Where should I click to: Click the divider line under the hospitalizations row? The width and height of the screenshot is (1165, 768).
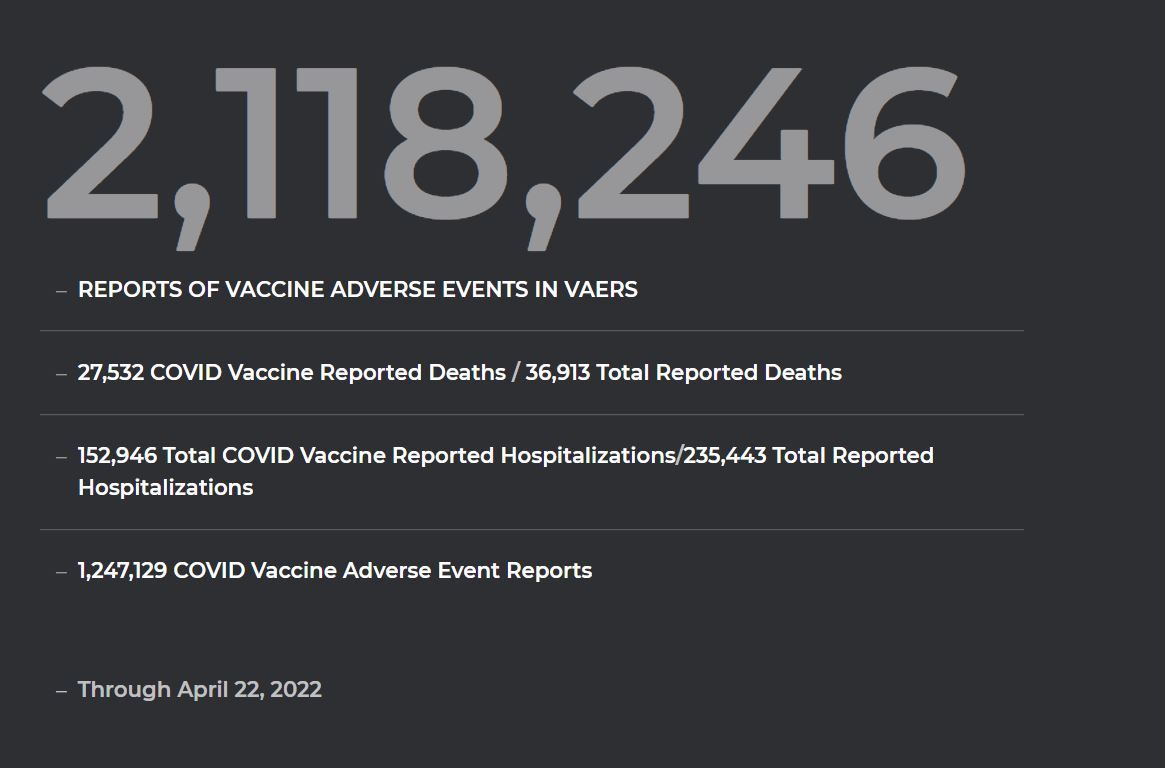[532, 530]
